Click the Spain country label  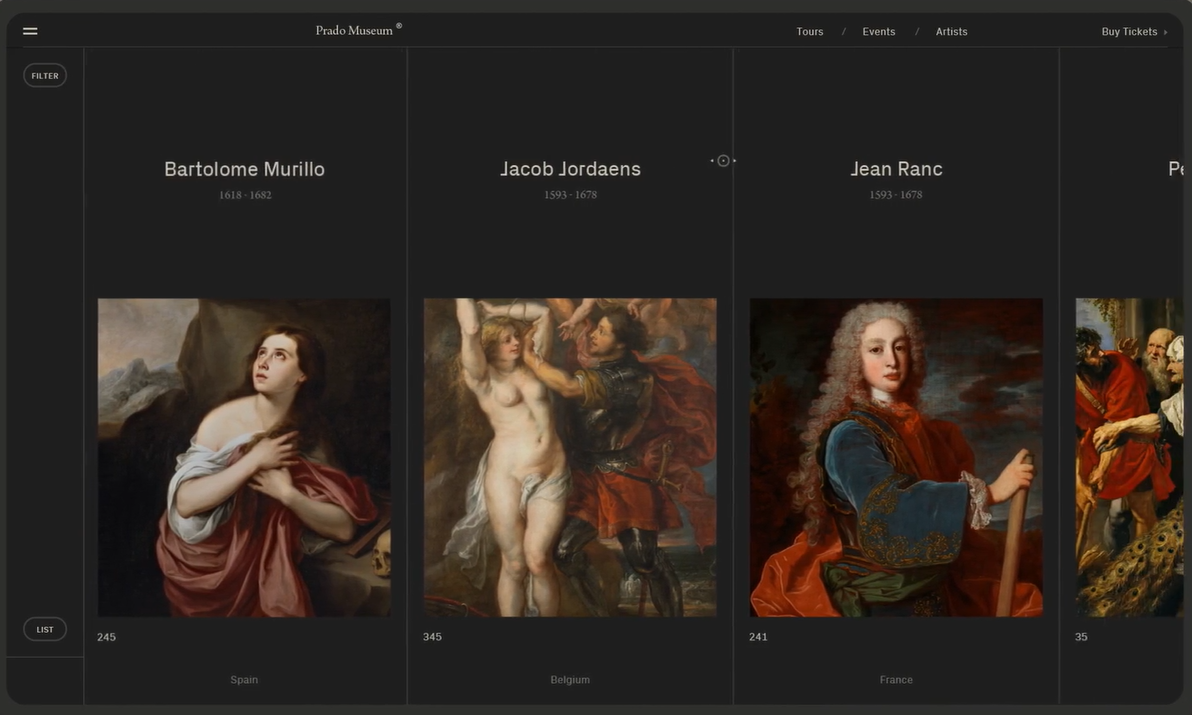244,680
